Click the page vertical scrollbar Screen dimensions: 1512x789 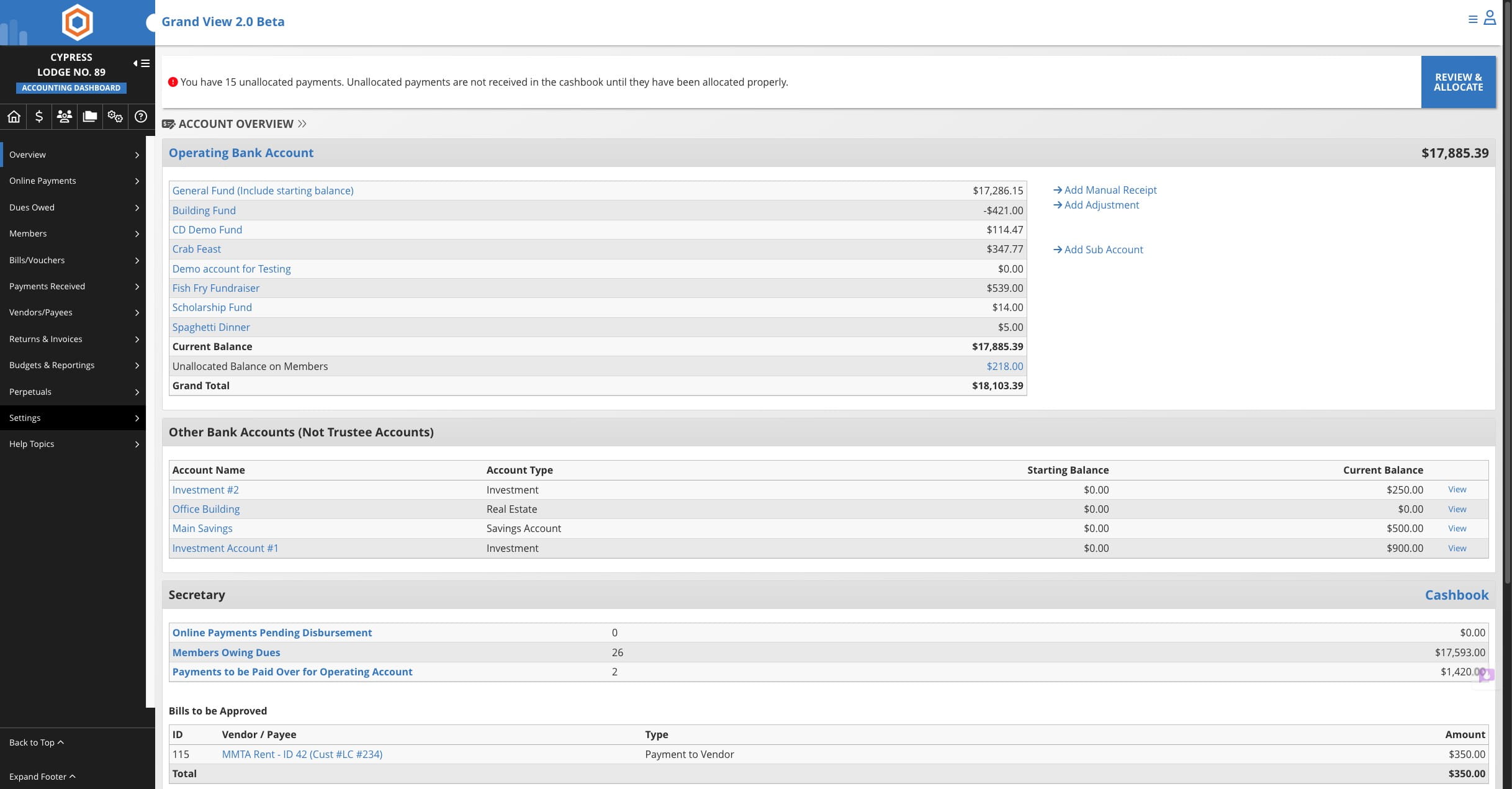tap(1507, 292)
